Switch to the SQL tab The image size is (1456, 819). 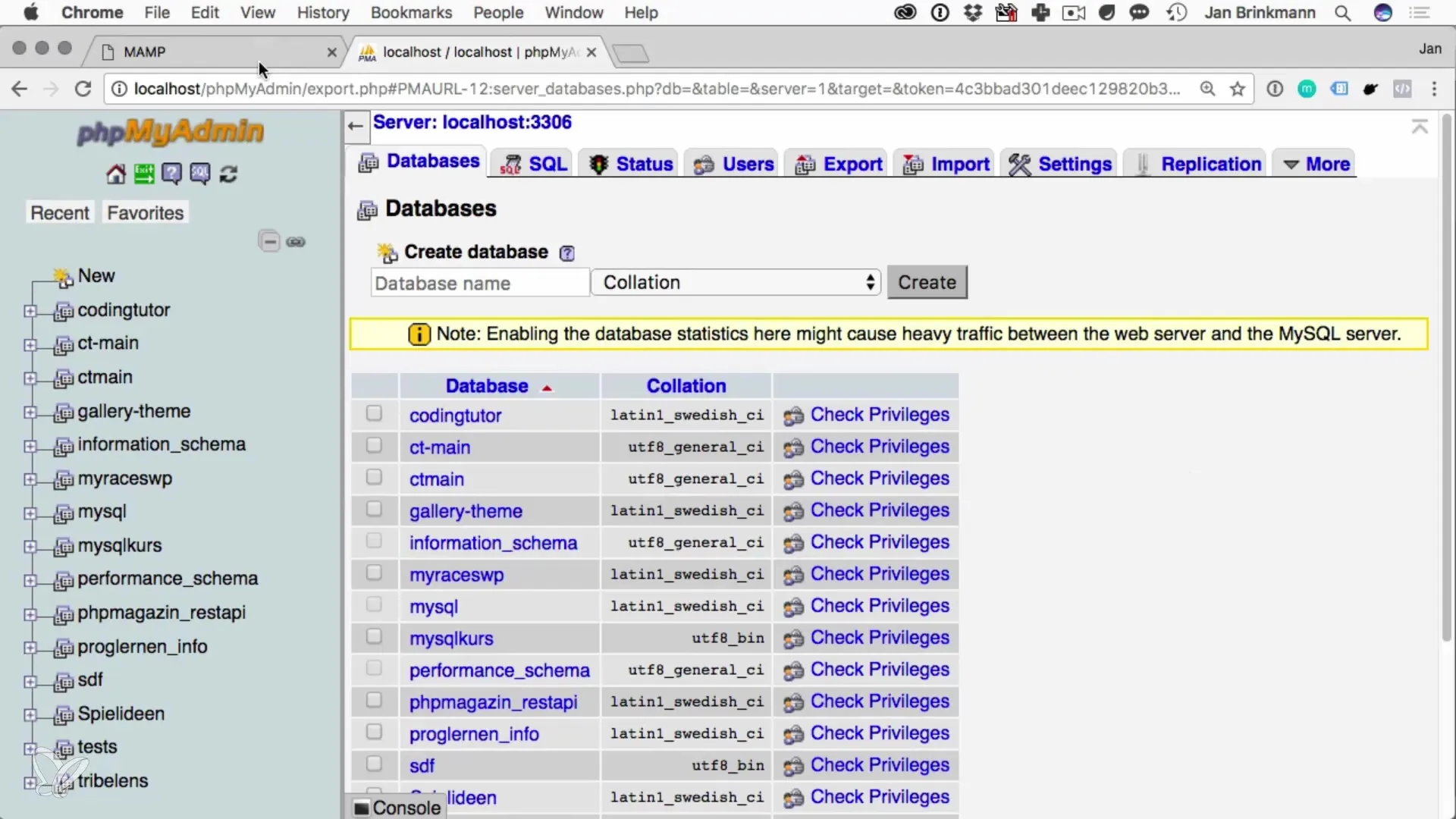click(x=533, y=164)
